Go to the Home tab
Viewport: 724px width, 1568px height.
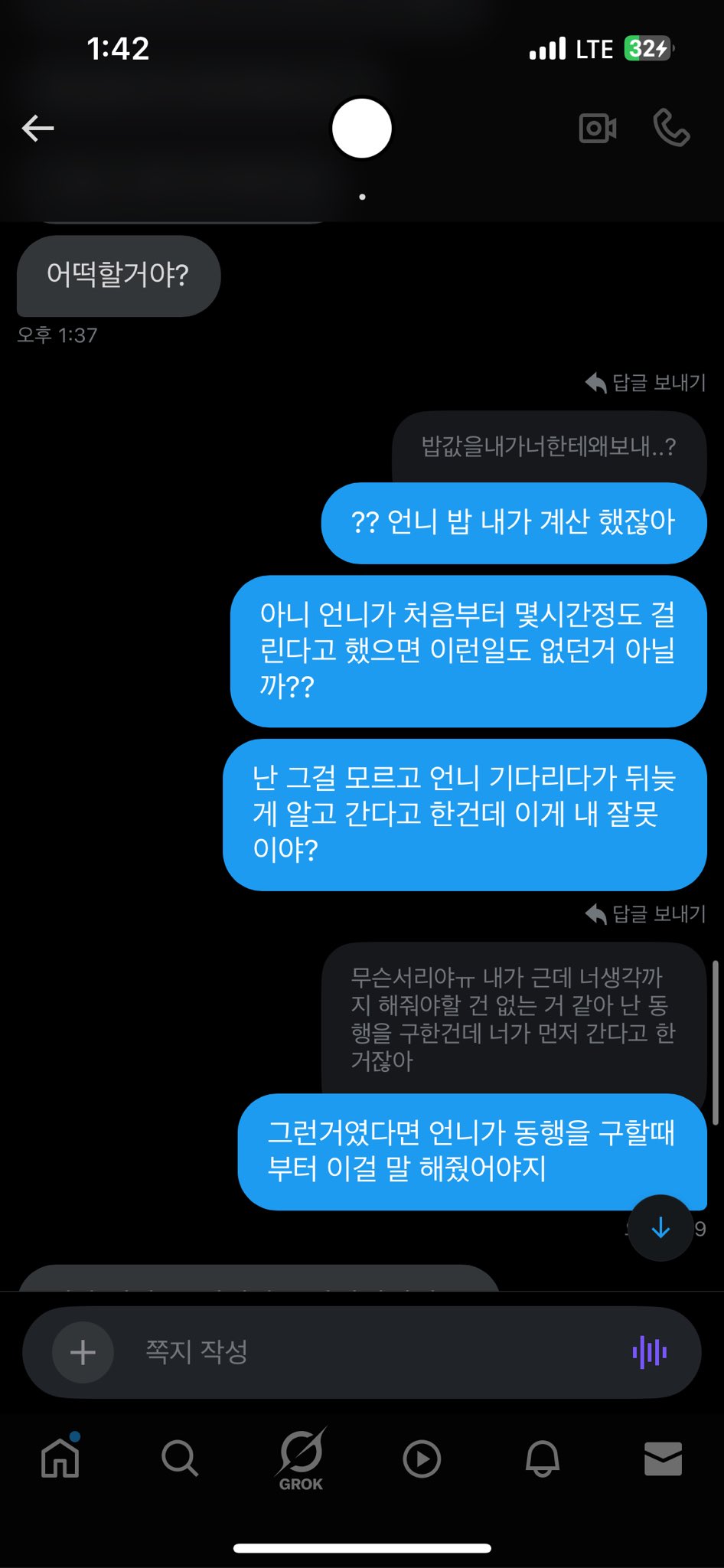(x=60, y=1456)
